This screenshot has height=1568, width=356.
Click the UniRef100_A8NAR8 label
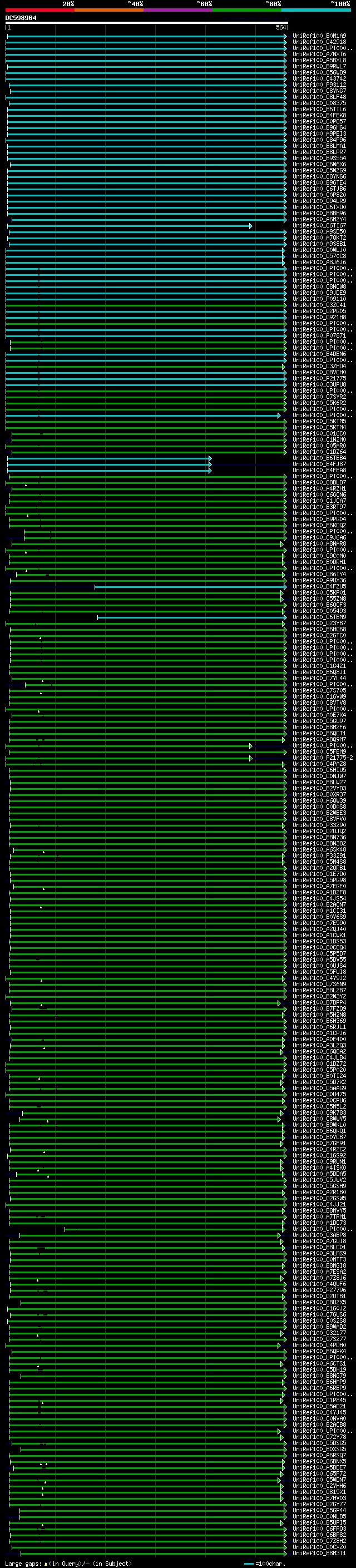click(319, 543)
